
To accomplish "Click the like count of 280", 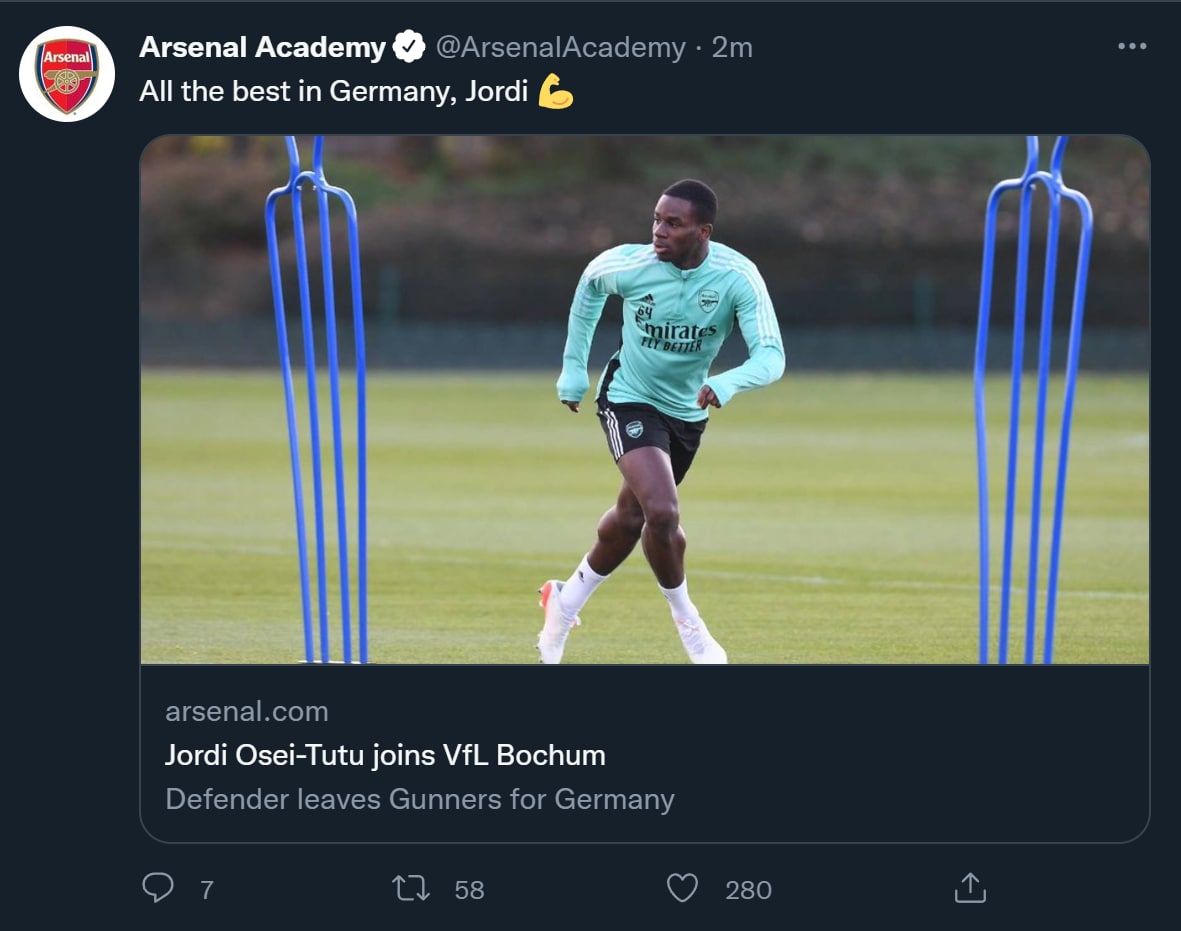I will [748, 890].
